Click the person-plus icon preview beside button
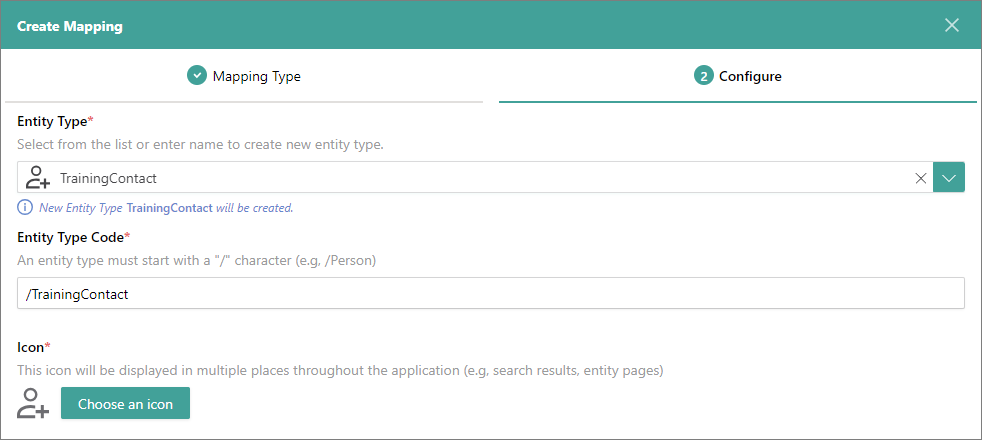The image size is (982, 440). 34,404
